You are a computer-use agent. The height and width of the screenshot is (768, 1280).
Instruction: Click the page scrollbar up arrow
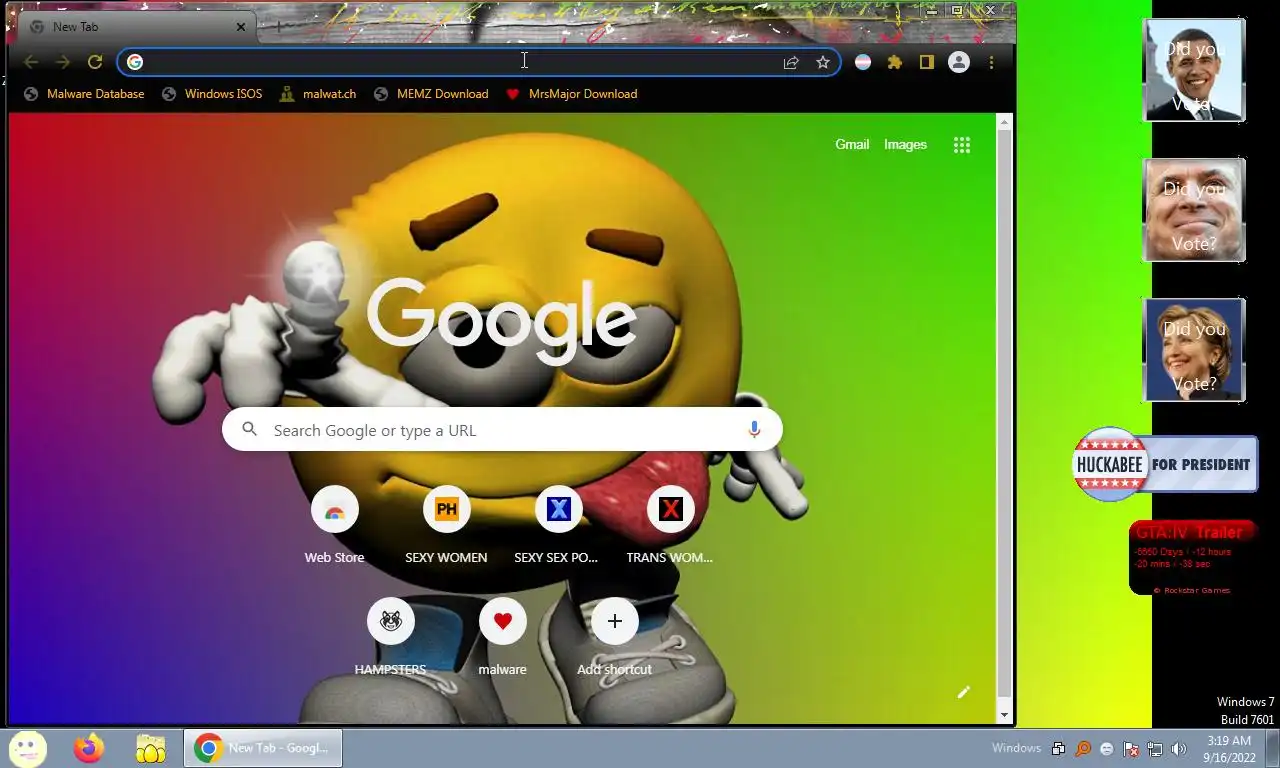pyautogui.click(x=1004, y=122)
